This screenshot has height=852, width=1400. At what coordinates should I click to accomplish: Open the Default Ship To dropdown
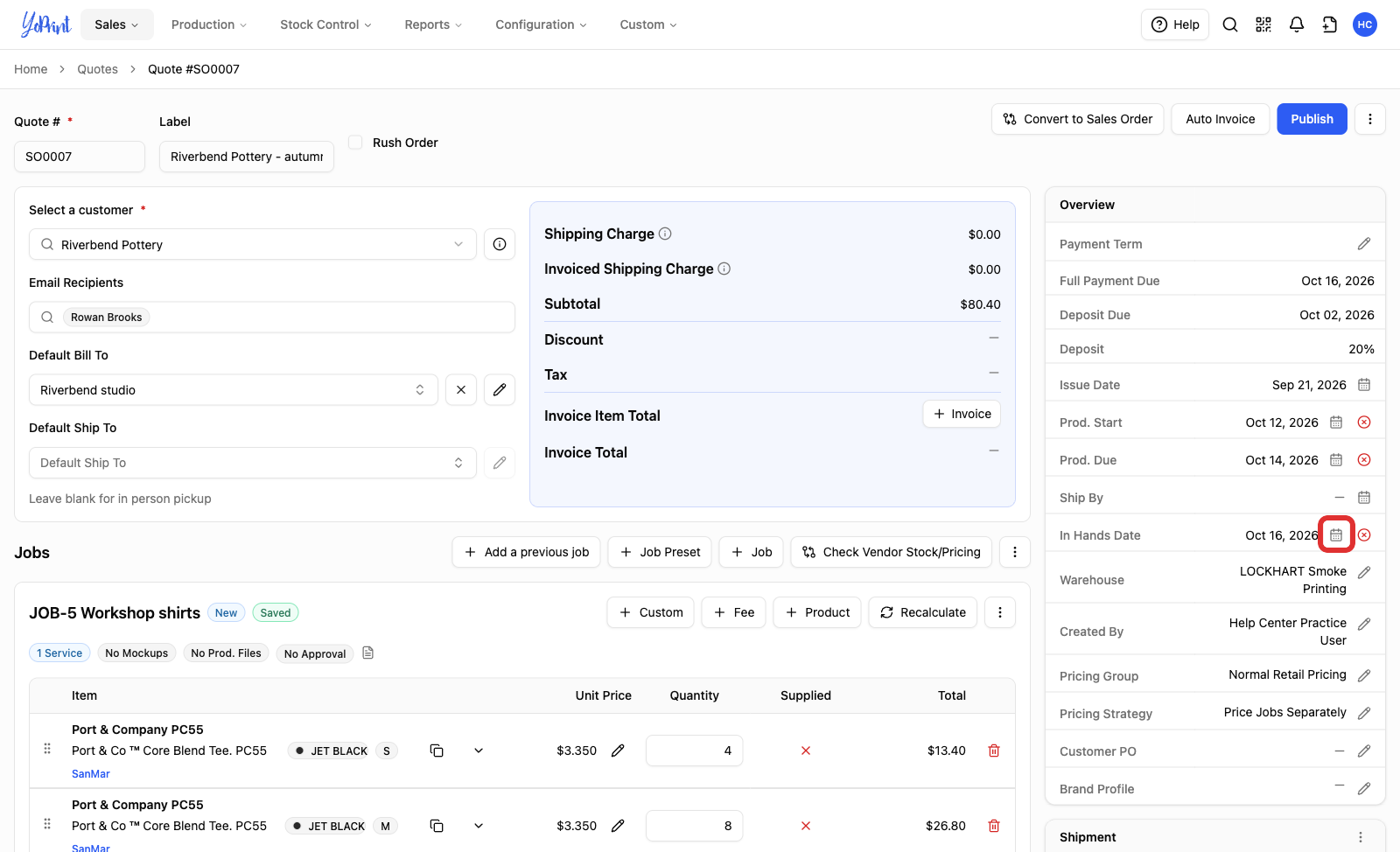pos(253,463)
